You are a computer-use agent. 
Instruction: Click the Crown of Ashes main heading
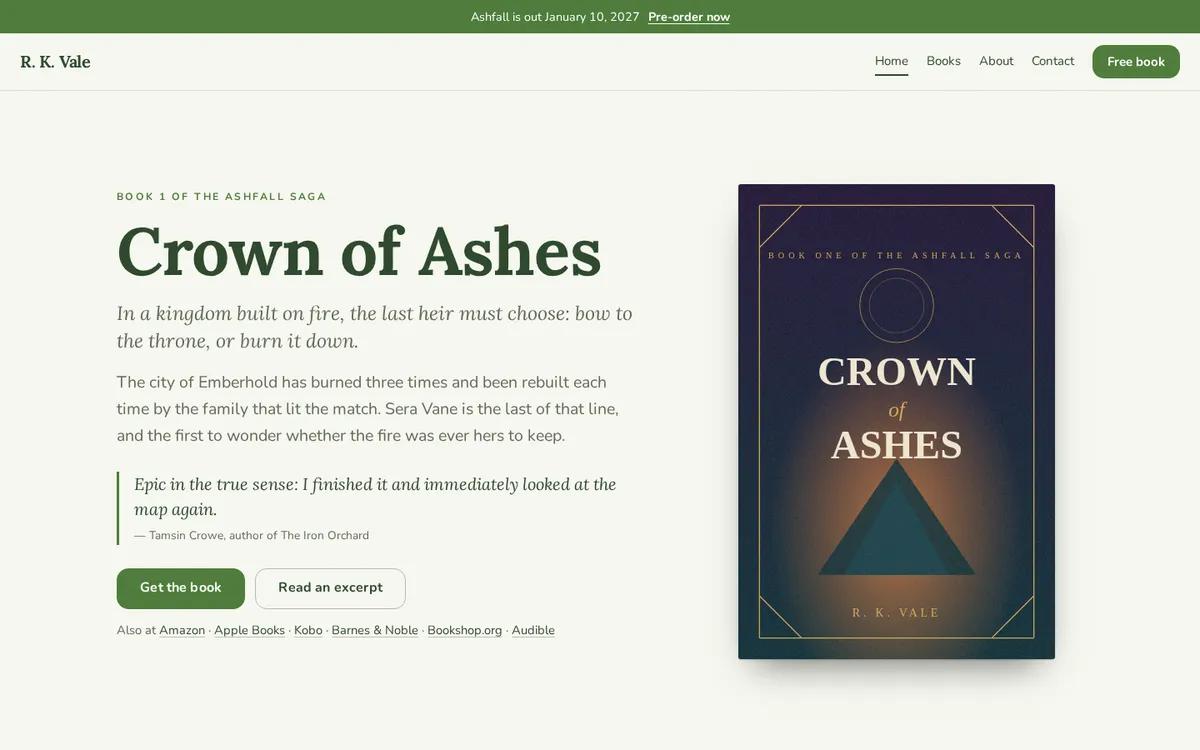[359, 251]
